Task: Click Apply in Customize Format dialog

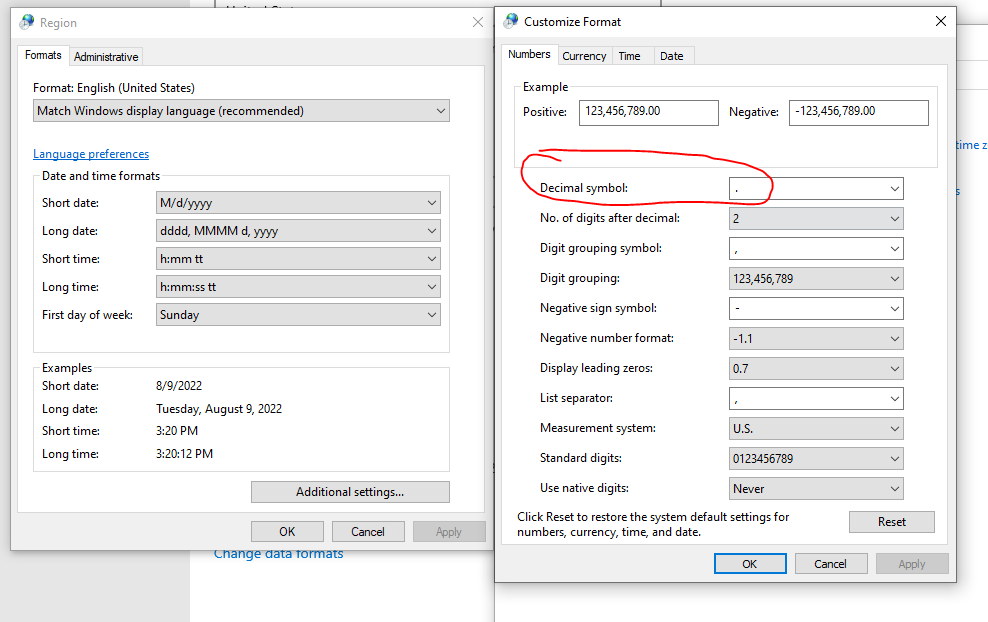Action: click(912, 564)
